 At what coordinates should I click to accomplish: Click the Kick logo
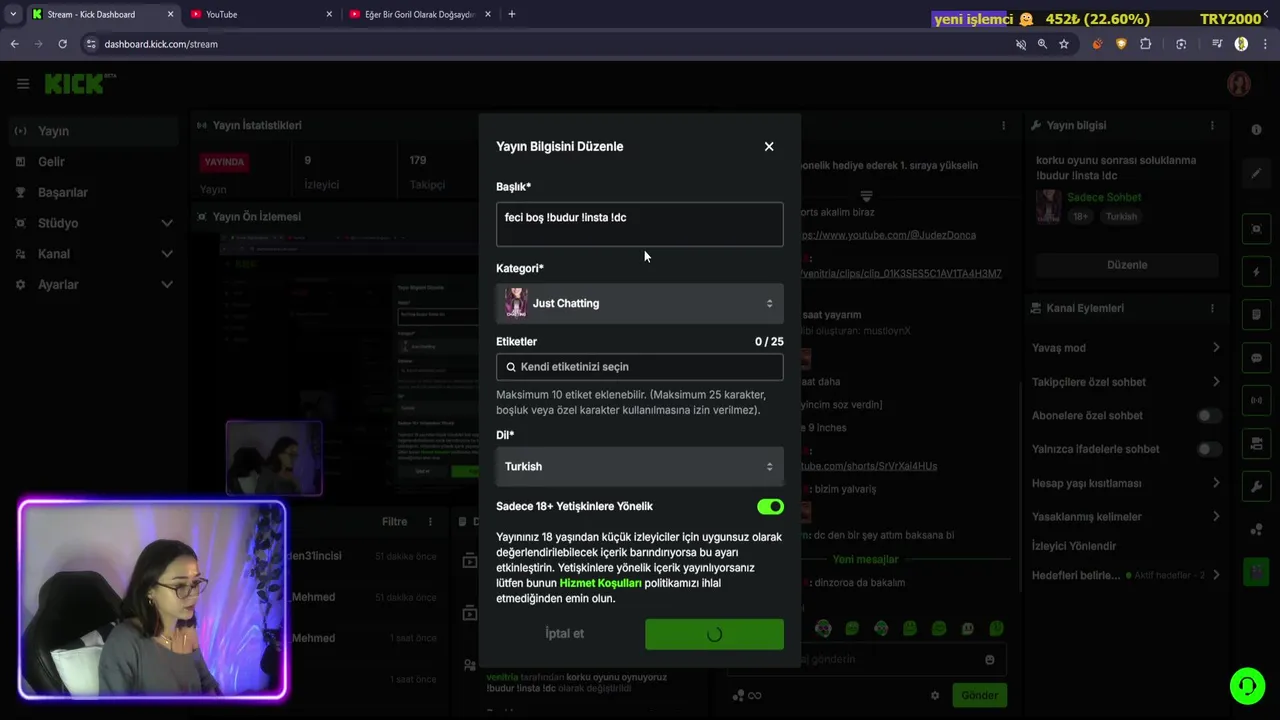coord(80,84)
